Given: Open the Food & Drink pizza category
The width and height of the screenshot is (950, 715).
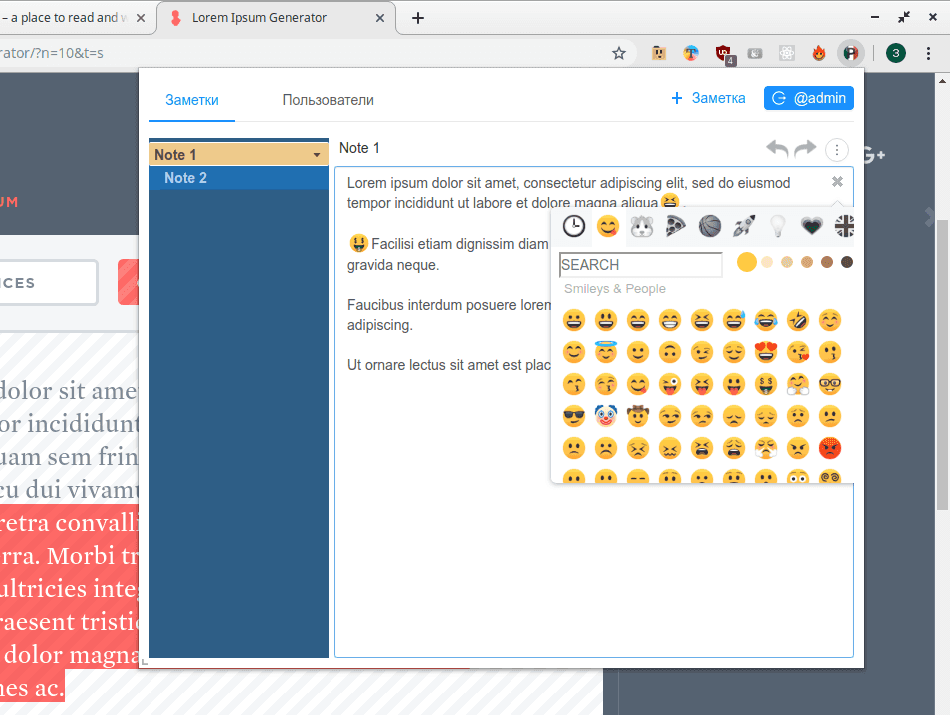Looking at the screenshot, I should pyautogui.click(x=675, y=226).
